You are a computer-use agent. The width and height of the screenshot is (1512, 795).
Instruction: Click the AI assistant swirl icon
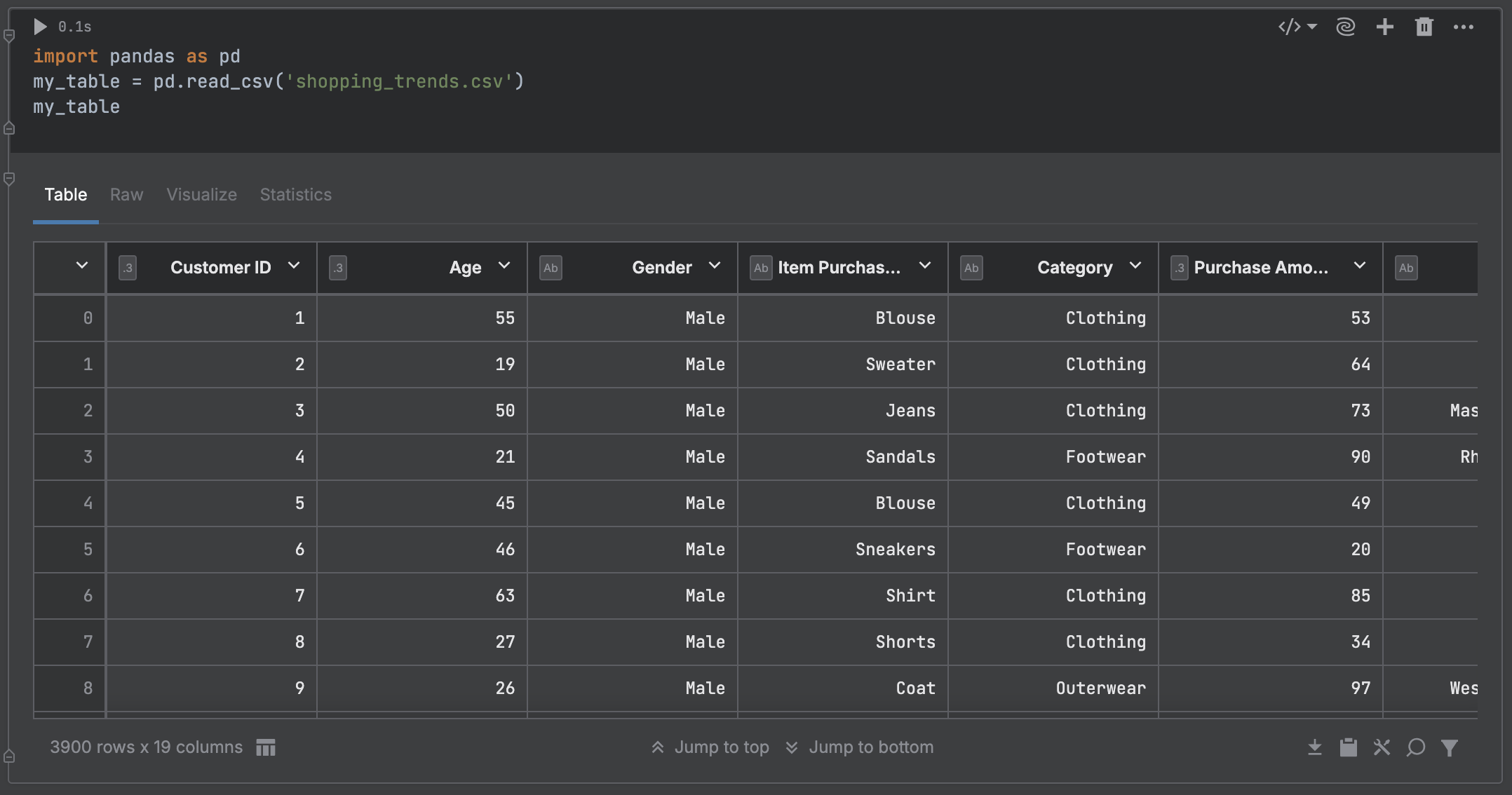tap(1345, 27)
